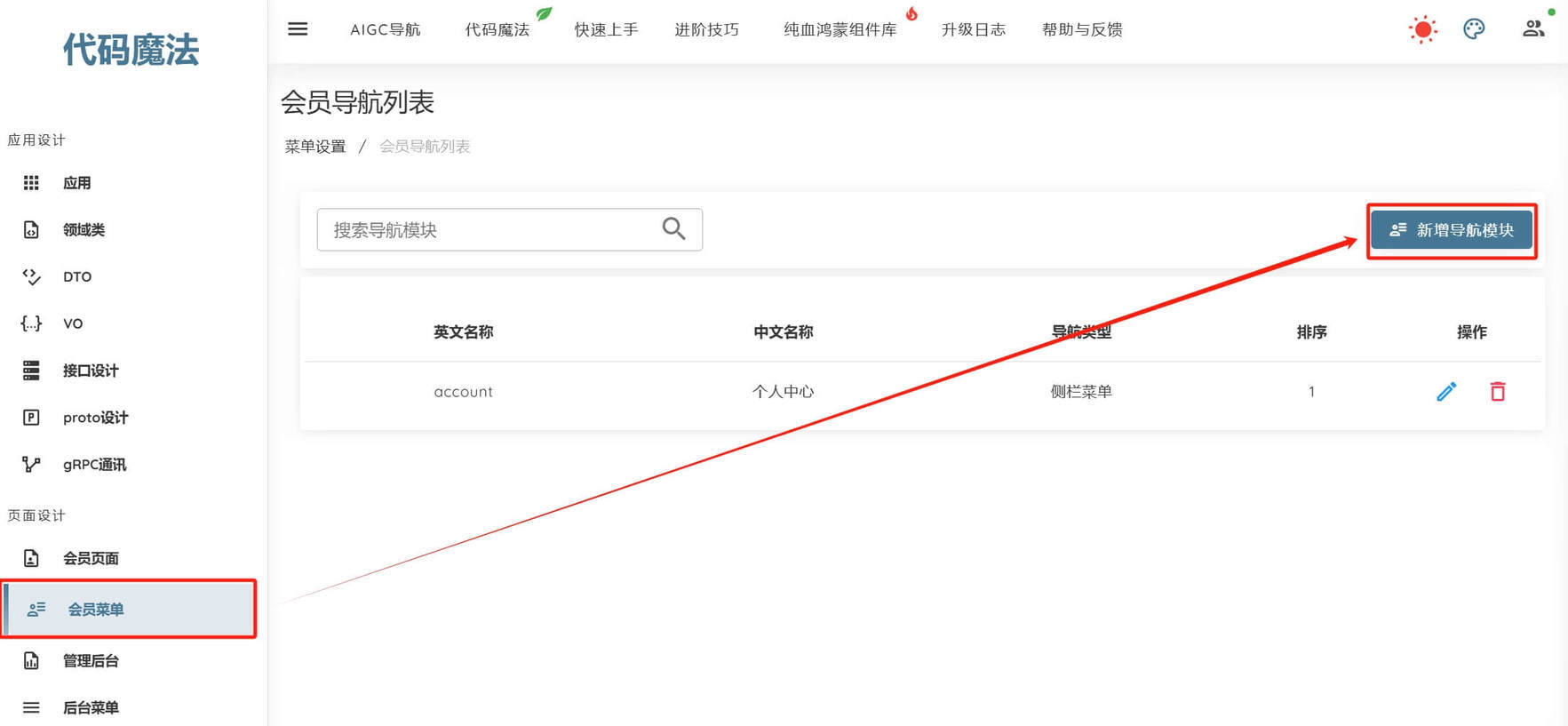1568x726 pixels.
Task: Open 纯血鸿蒙组件库 in the top navigation
Action: (x=840, y=29)
